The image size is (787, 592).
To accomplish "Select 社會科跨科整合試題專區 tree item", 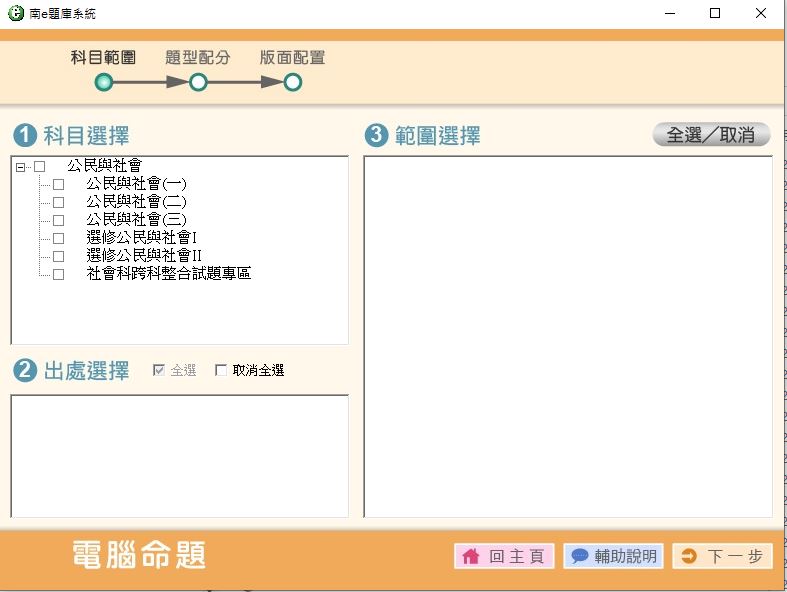I will coord(168,273).
